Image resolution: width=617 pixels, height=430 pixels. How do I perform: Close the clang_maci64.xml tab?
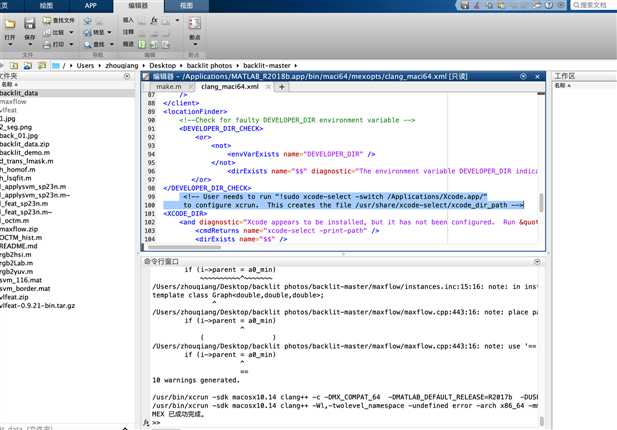[x=268, y=87]
